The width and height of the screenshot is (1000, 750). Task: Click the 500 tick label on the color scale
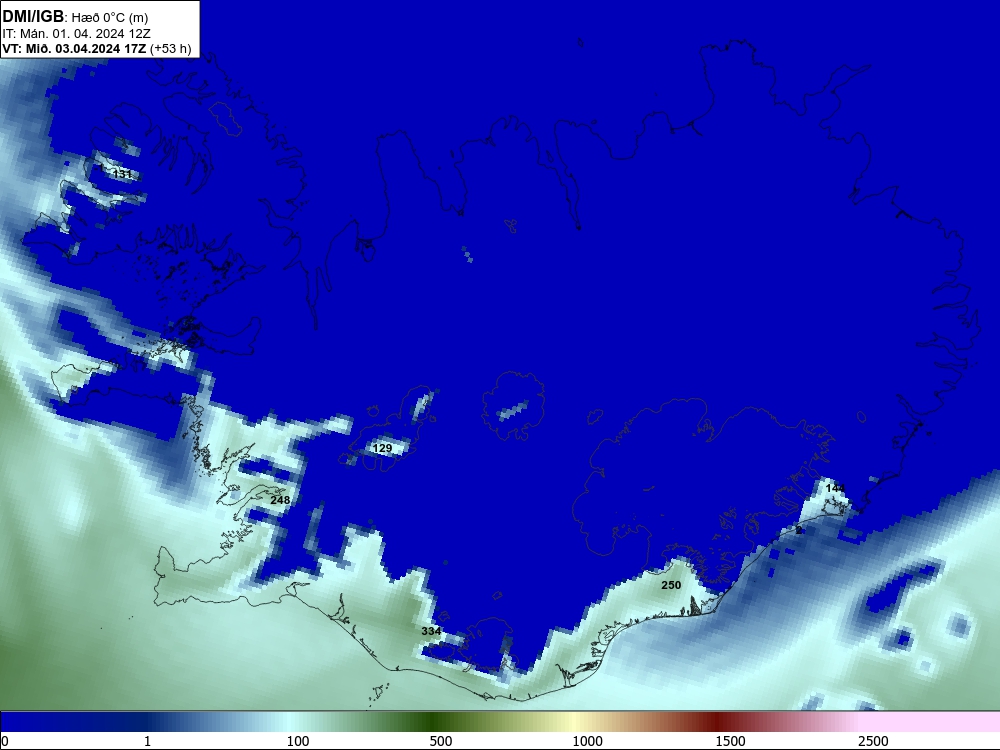(x=441, y=741)
